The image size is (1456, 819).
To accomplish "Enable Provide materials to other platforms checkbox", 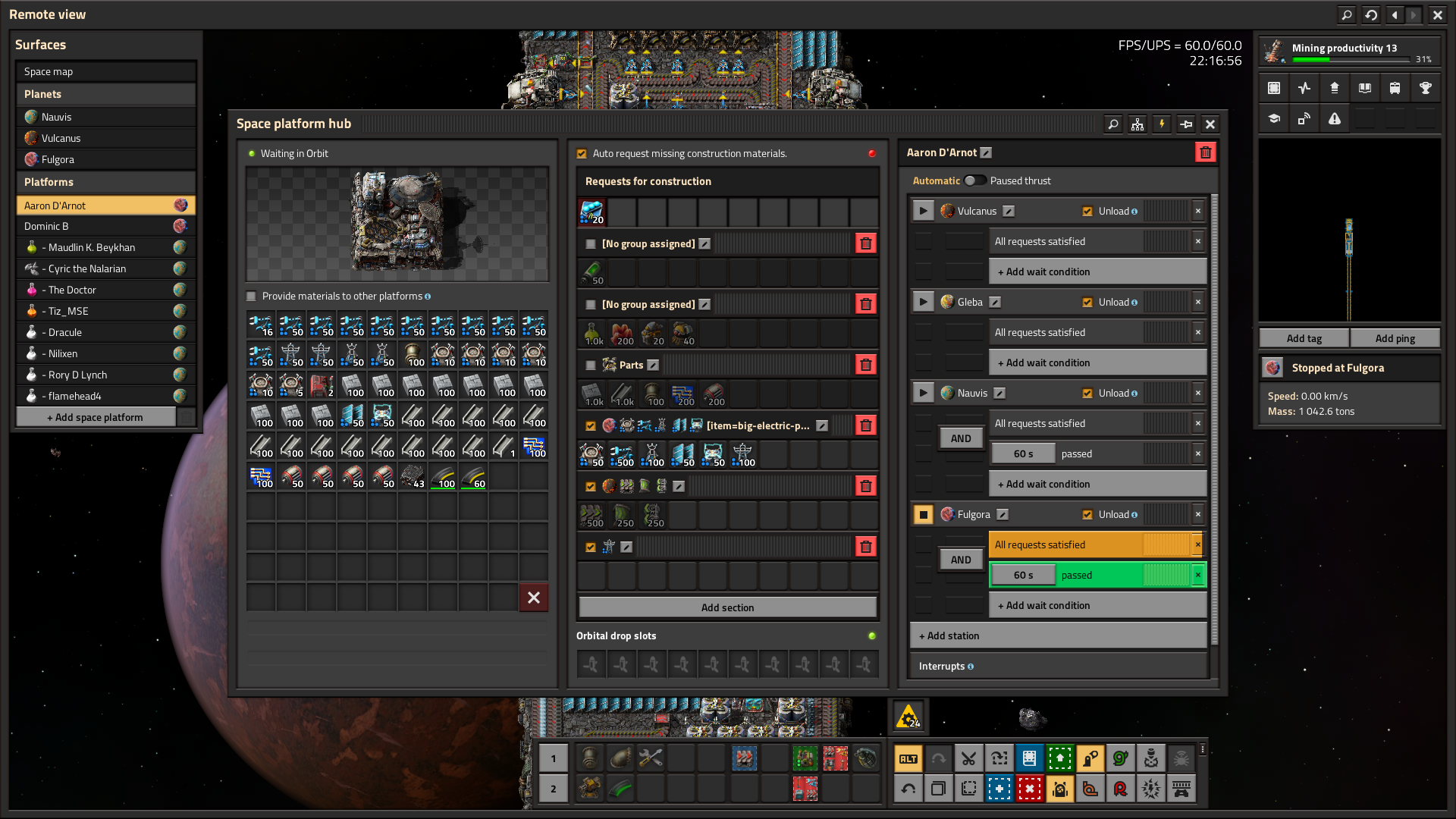I will 251,296.
